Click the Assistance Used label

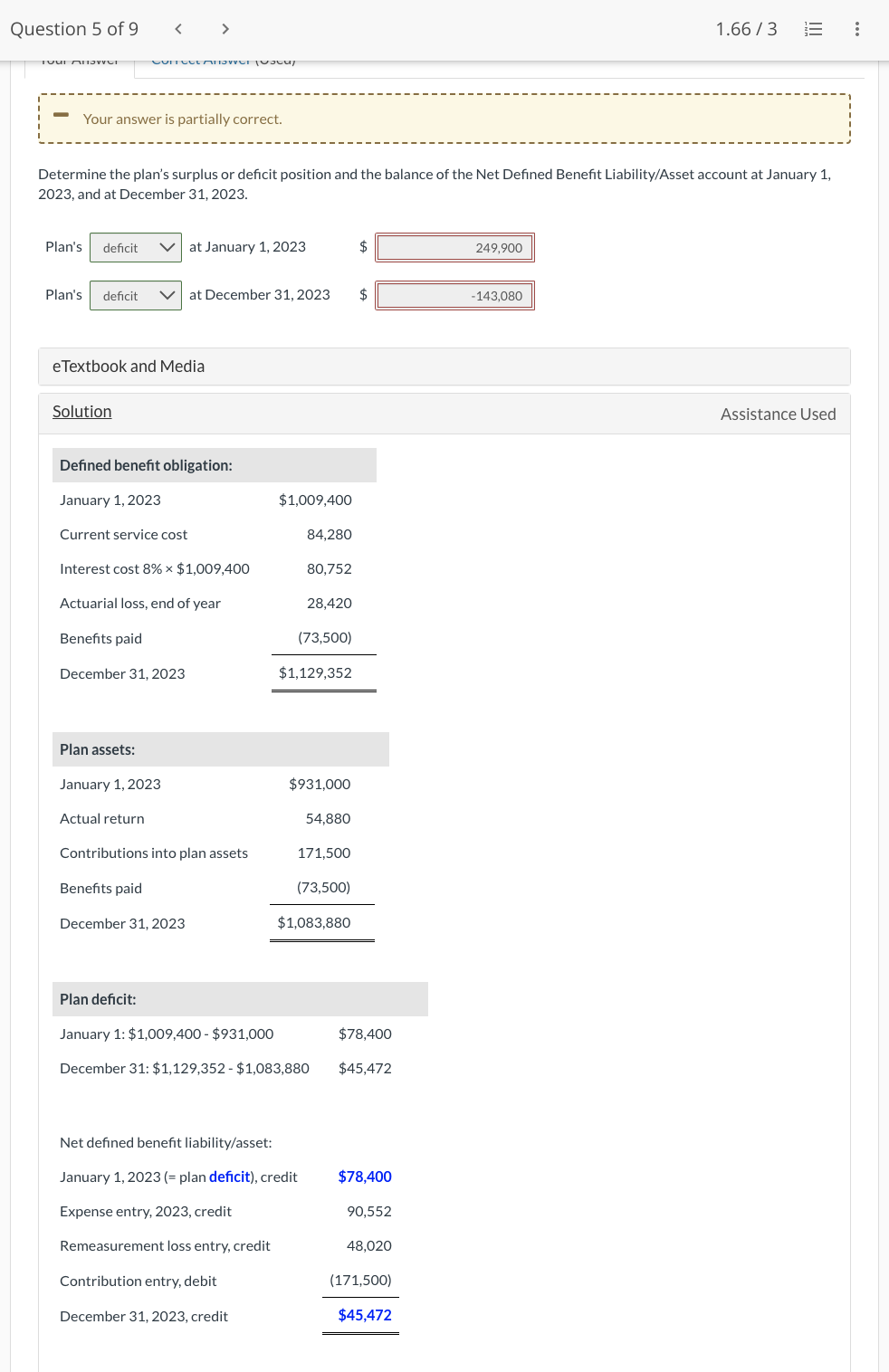[x=777, y=414]
